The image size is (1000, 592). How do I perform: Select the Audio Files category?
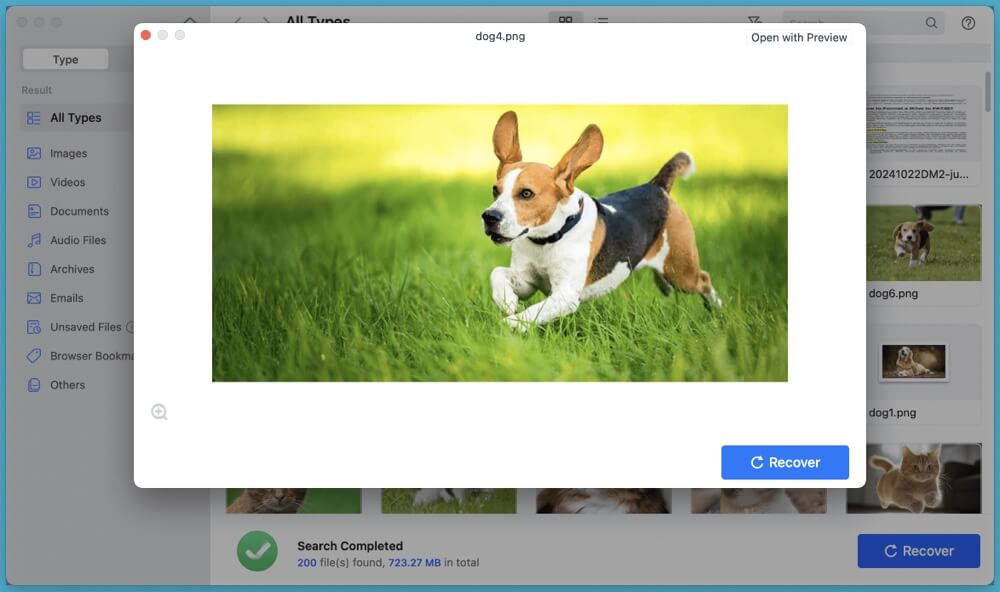[x=78, y=240]
